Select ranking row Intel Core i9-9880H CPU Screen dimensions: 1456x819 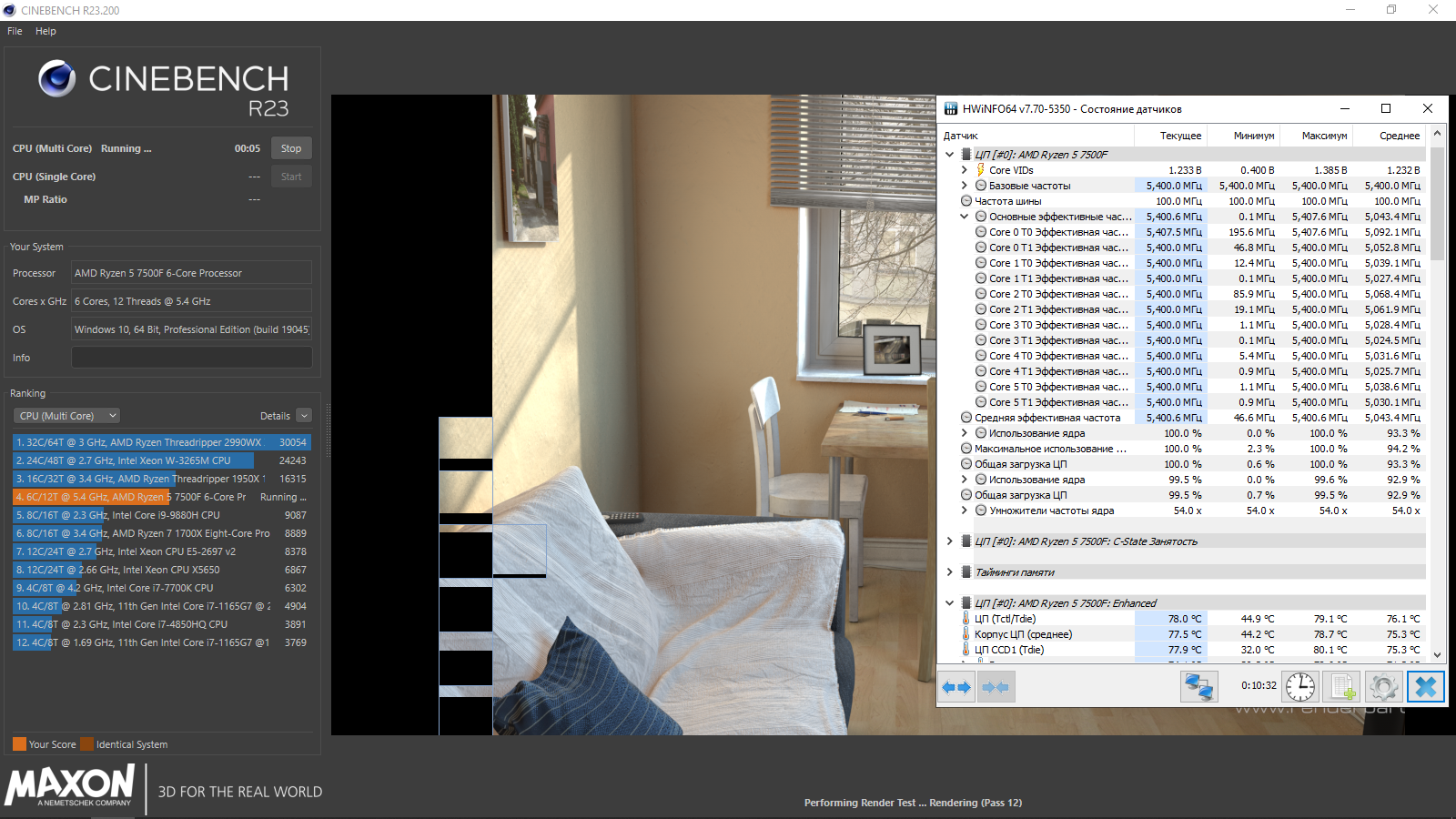(161, 515)
